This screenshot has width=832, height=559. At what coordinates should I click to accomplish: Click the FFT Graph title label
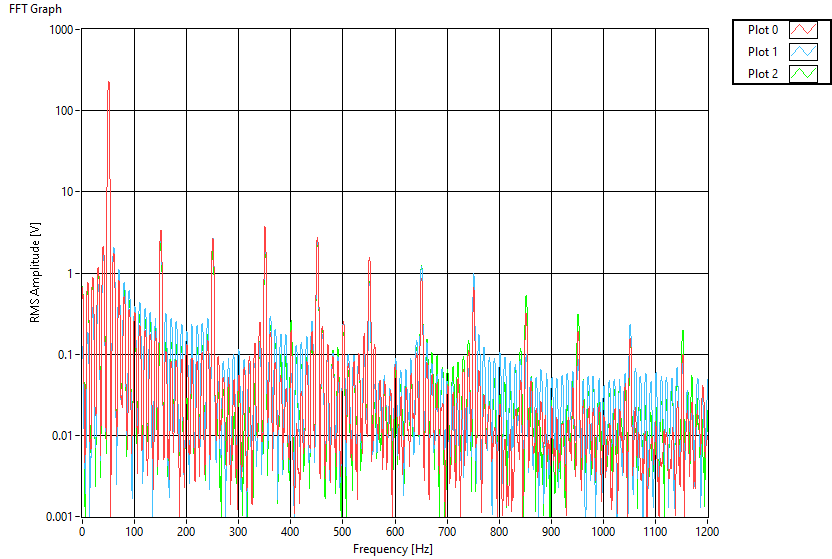point(35,9)
